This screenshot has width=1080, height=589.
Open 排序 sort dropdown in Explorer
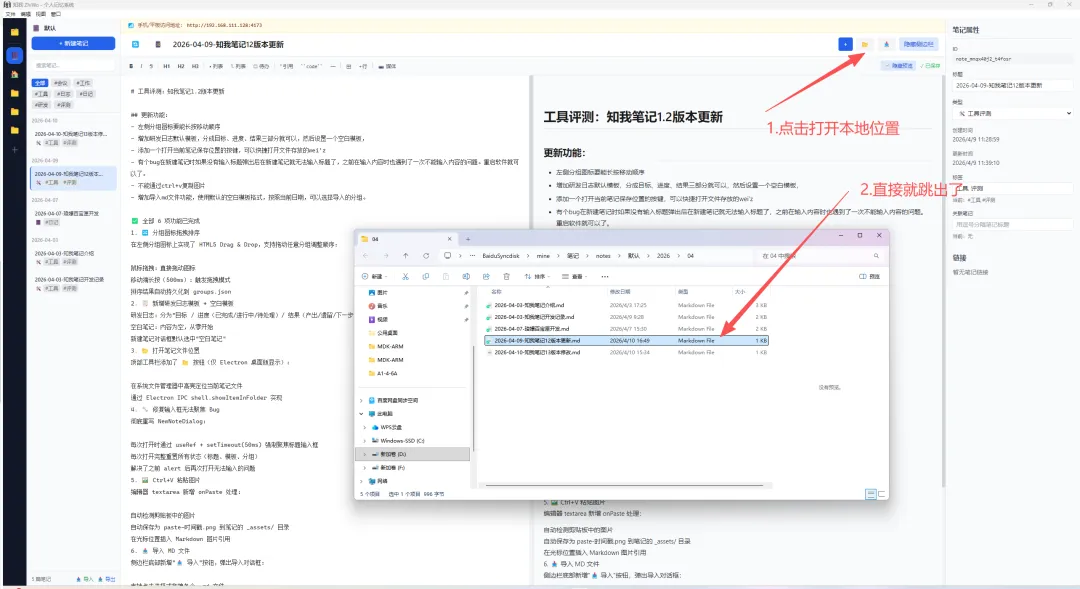[x=537, y=276]
